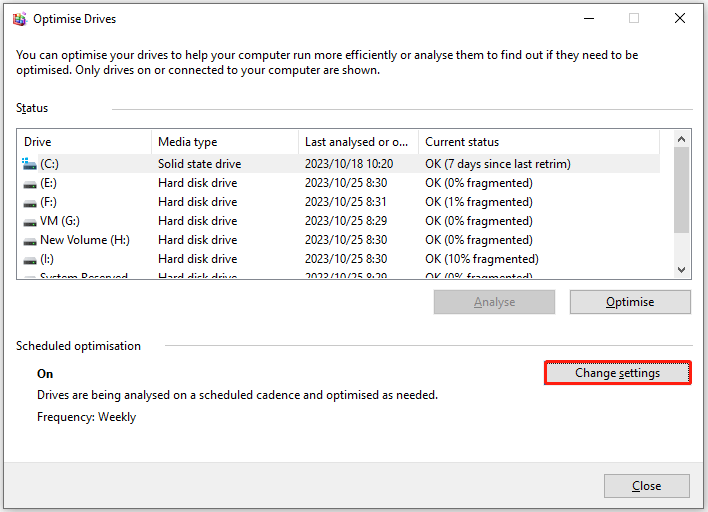Sort by Last analysed or optimised column header
Screen dimensions: 708x512
[359, 142]
